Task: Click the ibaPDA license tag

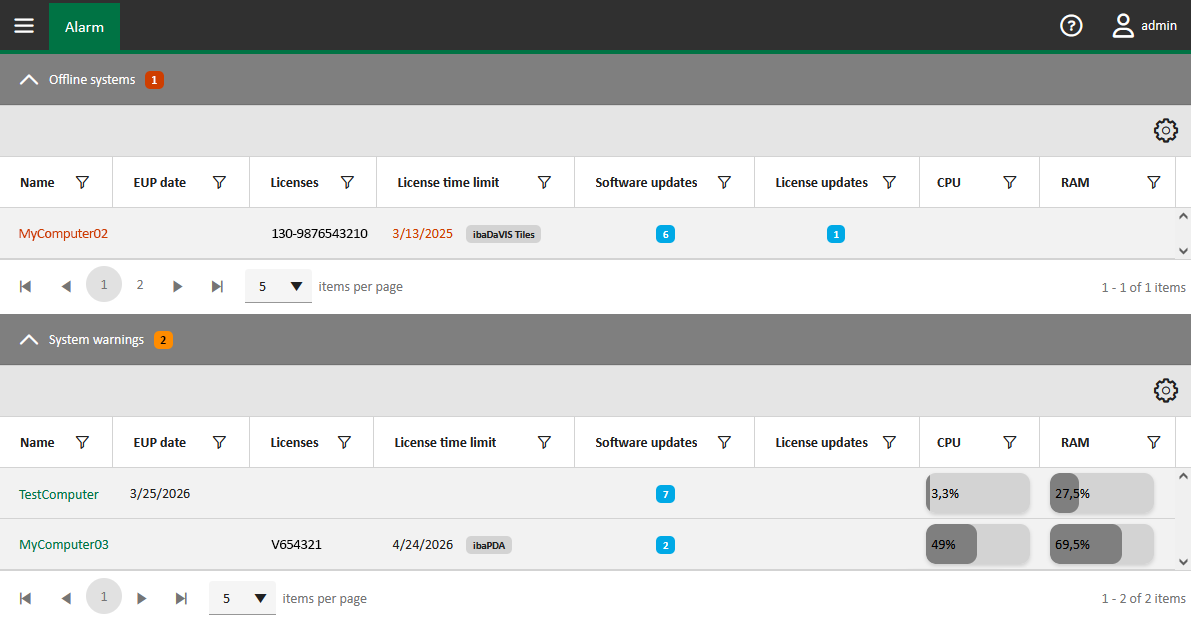Action: click(488, 545)
